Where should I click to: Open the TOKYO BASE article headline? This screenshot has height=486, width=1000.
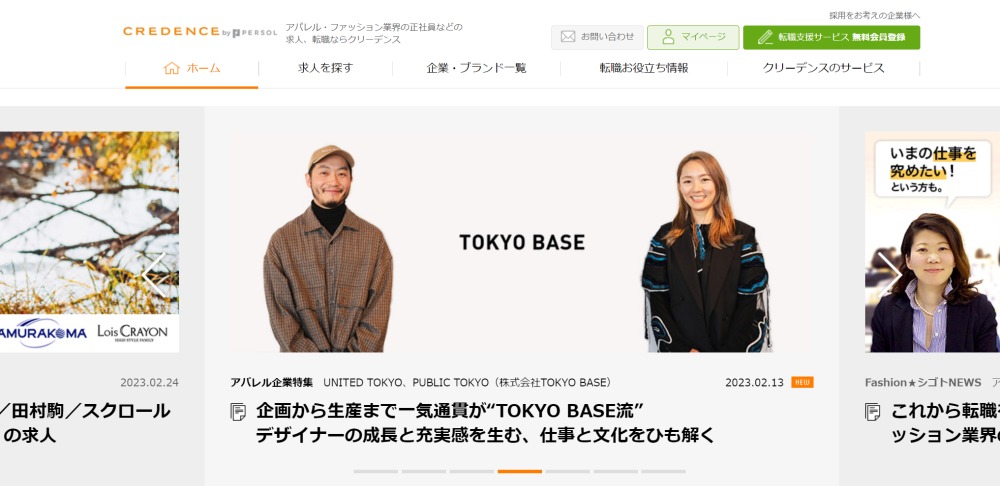point(485,423)
